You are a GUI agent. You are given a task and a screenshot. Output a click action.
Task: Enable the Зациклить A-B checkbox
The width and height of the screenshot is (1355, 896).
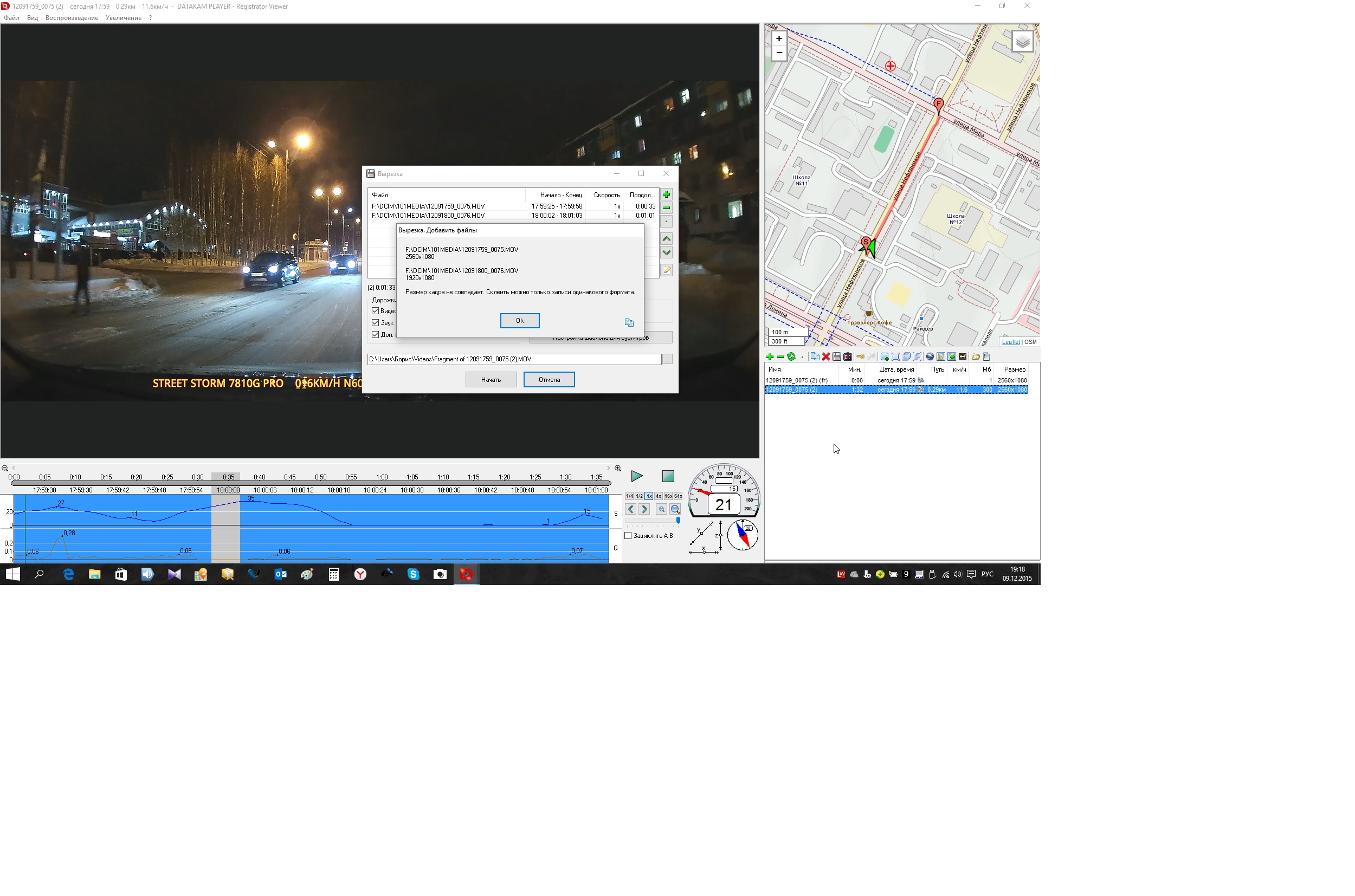click(628, 536)
